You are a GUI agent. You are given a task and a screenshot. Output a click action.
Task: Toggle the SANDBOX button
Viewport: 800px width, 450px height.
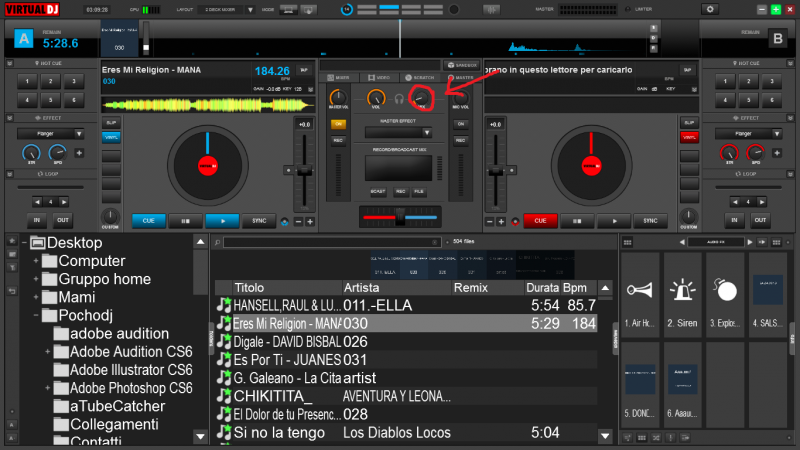coord(462,65)
